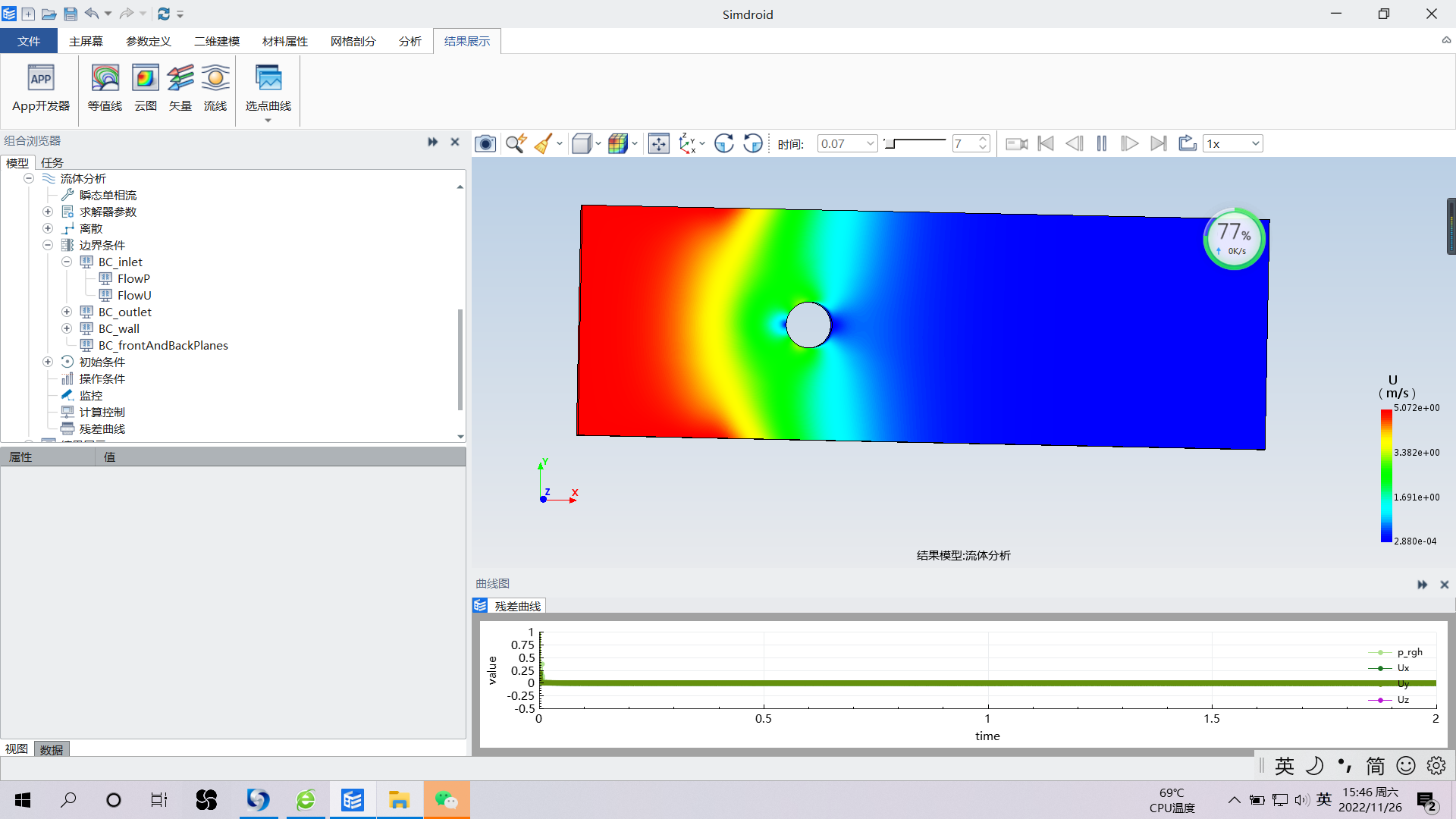1456x819 pixels.
Task: Open WeChat from the taskbar
Action: pyautogui.click(x=447, y=800)
